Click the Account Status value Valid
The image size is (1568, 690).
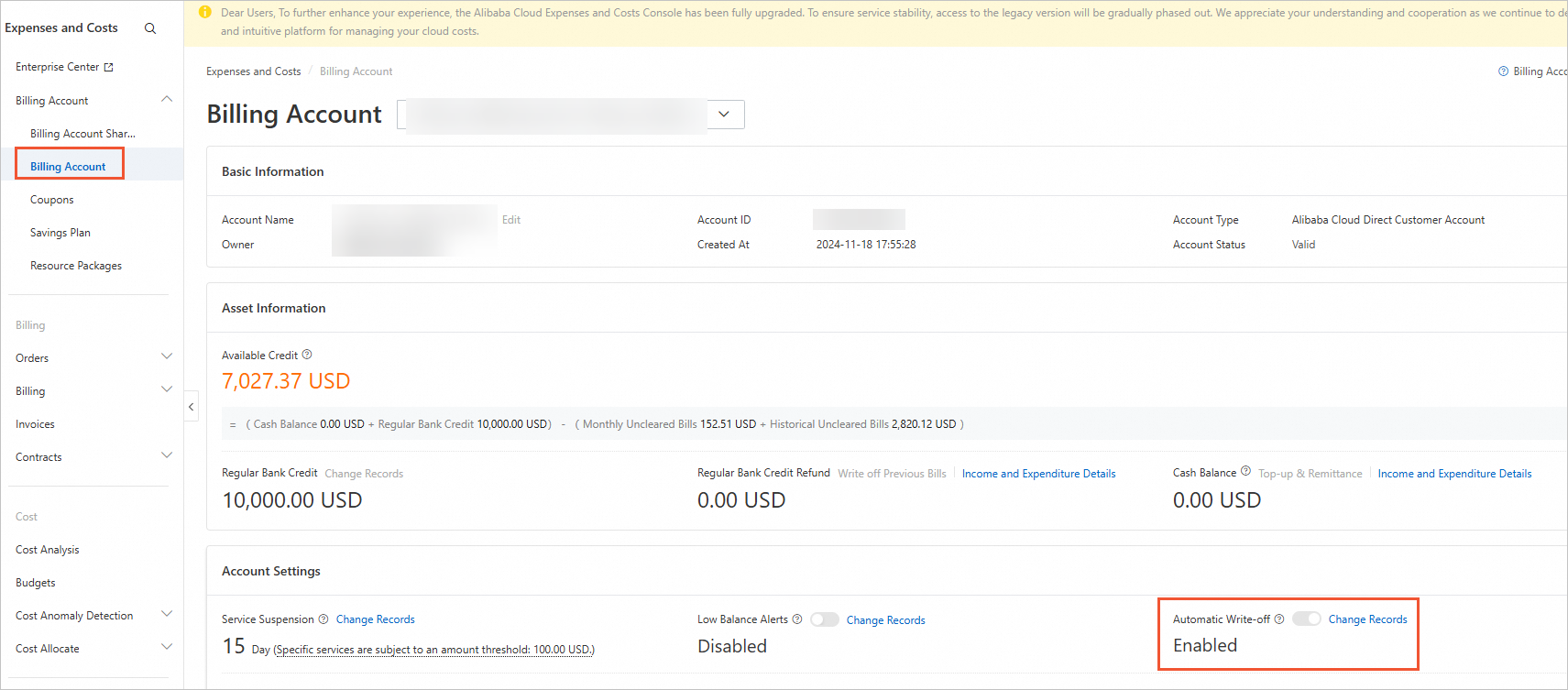point(1304,245)
